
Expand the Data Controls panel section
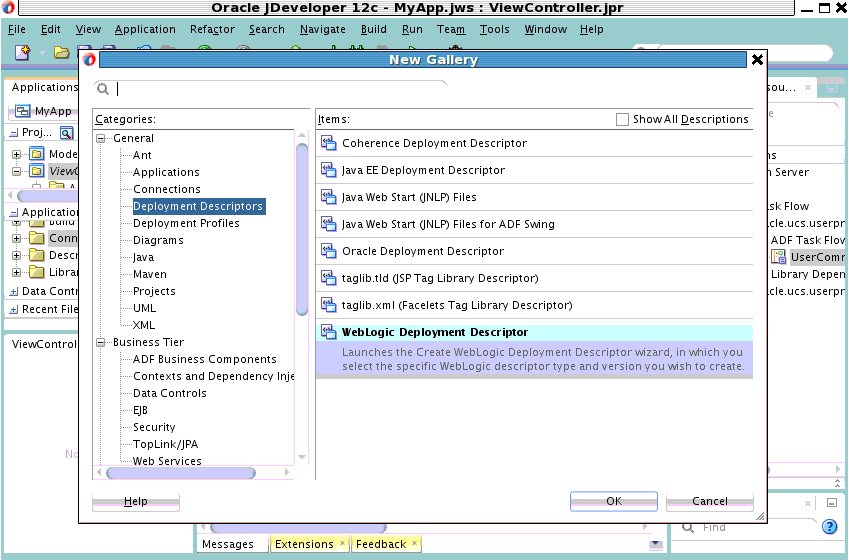pos(14,292)
